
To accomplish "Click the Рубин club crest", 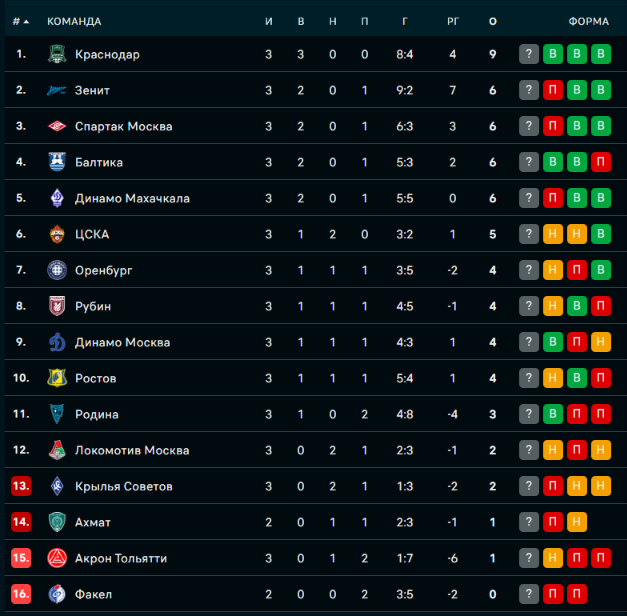I will pos(57,306).
